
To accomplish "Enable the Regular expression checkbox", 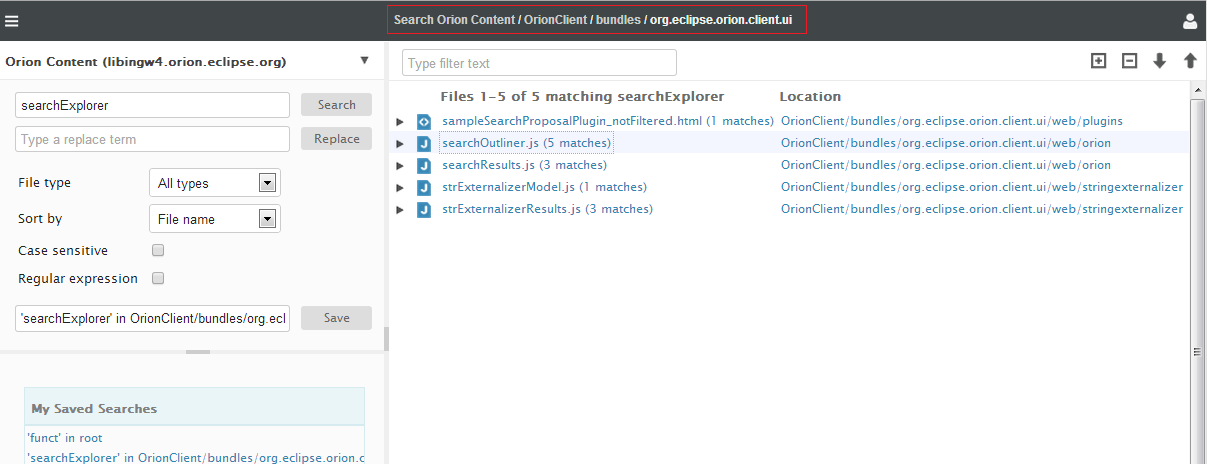I will point(158,278).
